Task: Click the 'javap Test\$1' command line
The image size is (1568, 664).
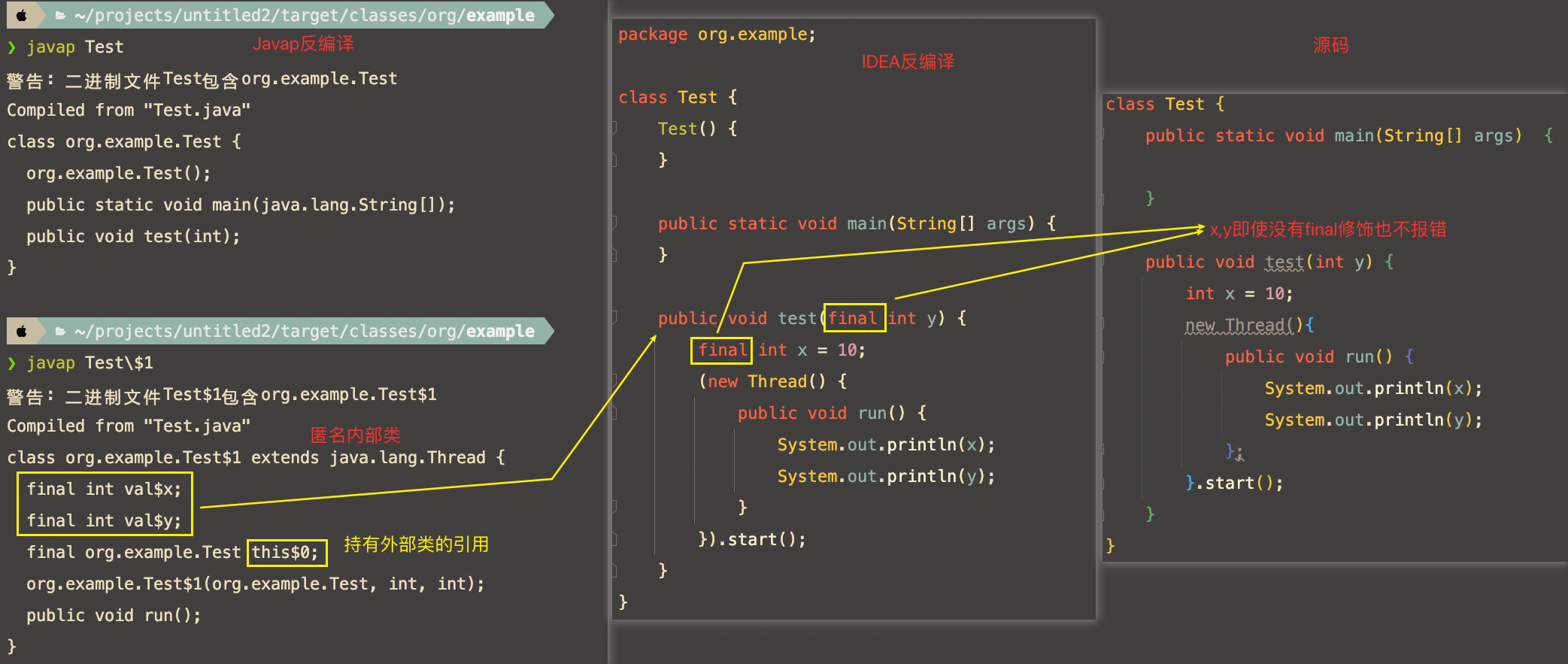Action: coord(89,363)
